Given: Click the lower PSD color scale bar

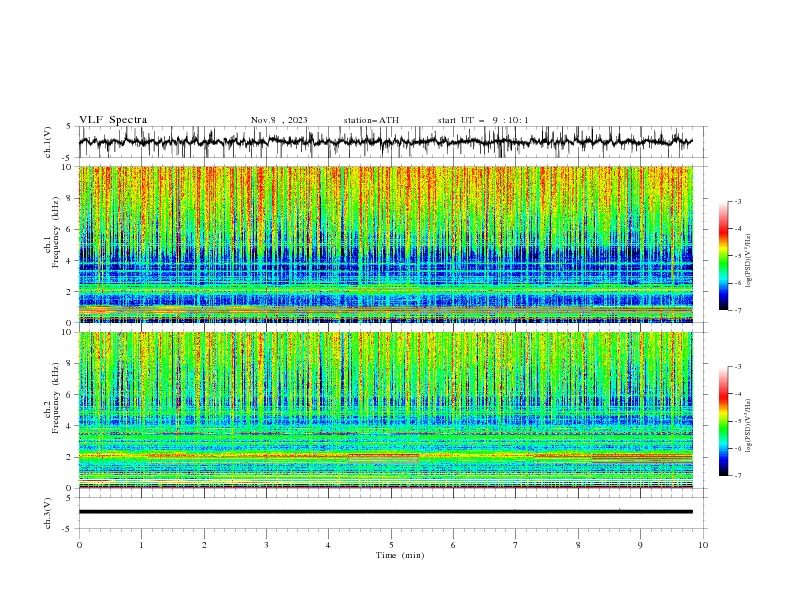Looking at the screenshot, I should (723, 421).
